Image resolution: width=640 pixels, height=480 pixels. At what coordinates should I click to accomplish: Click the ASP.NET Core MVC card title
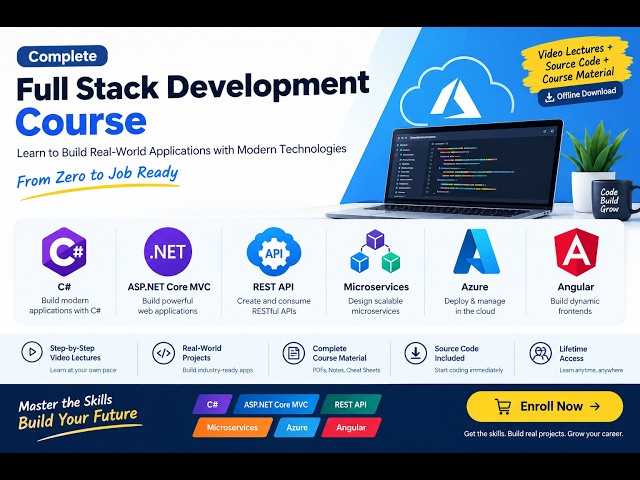click(x=169, y=287)
